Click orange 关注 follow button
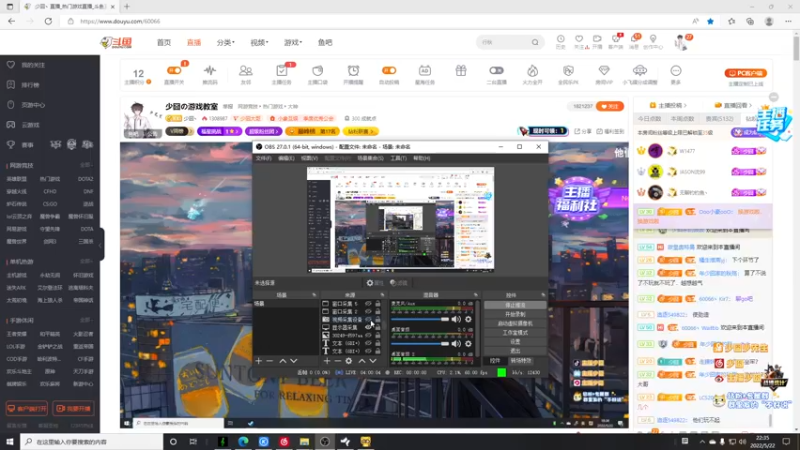800x450 pixels. (610, 106)
